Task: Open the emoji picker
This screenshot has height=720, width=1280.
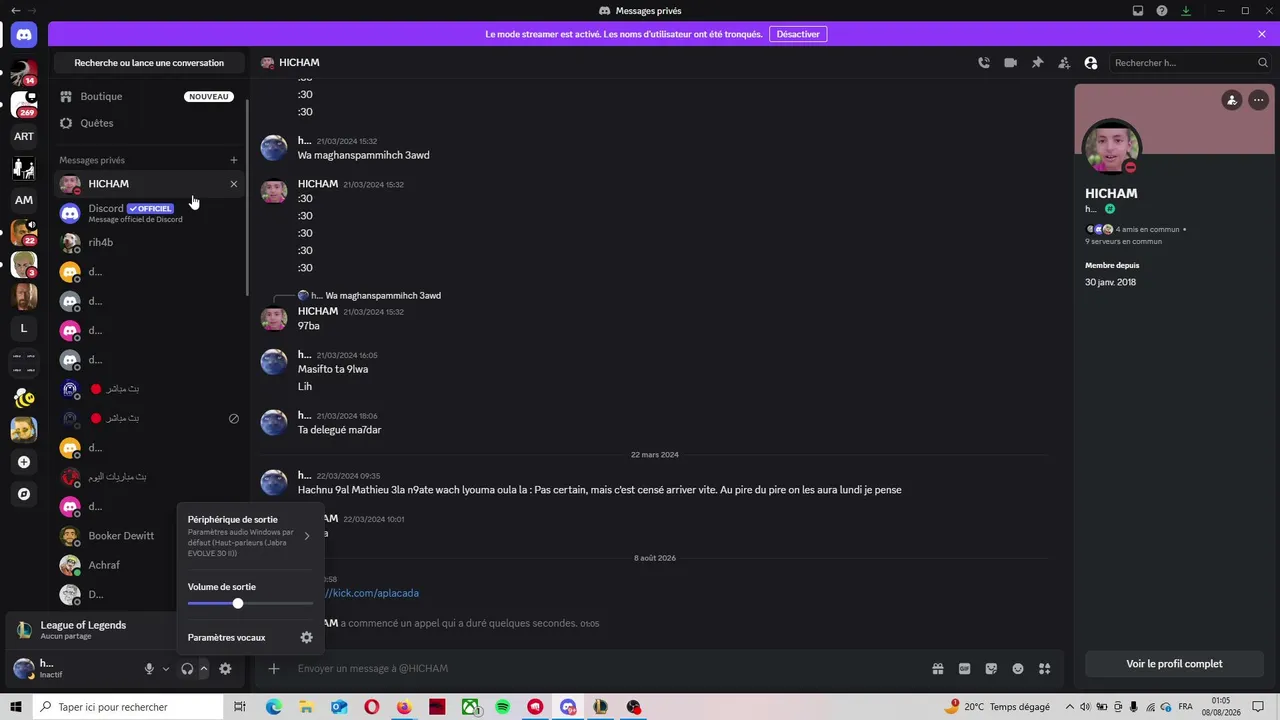Action: [1018, 669]
